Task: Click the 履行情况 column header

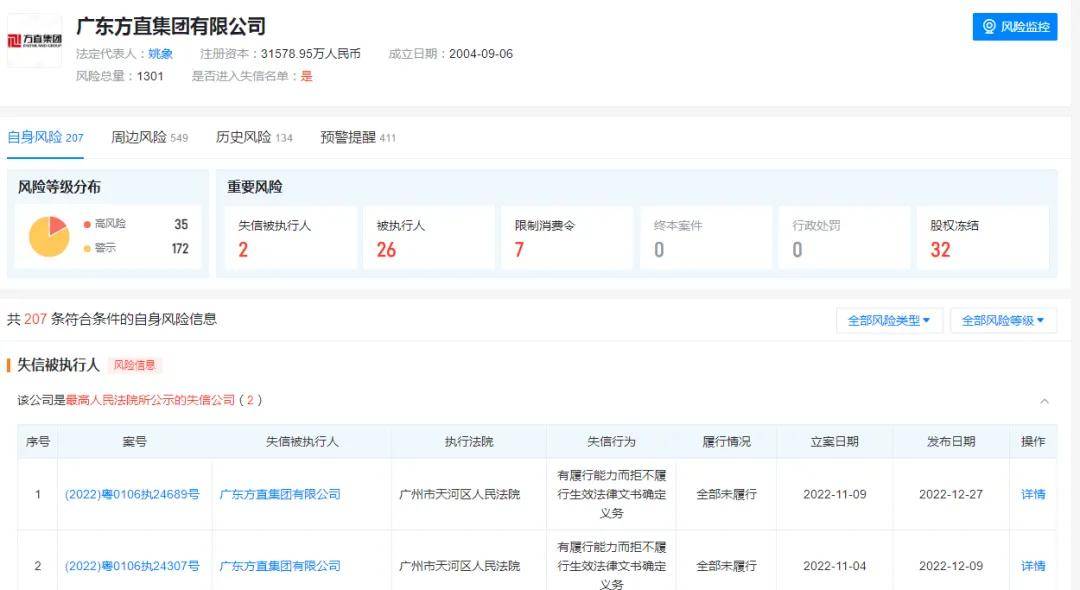Action: pyautogui.click(x=727, y=442)
